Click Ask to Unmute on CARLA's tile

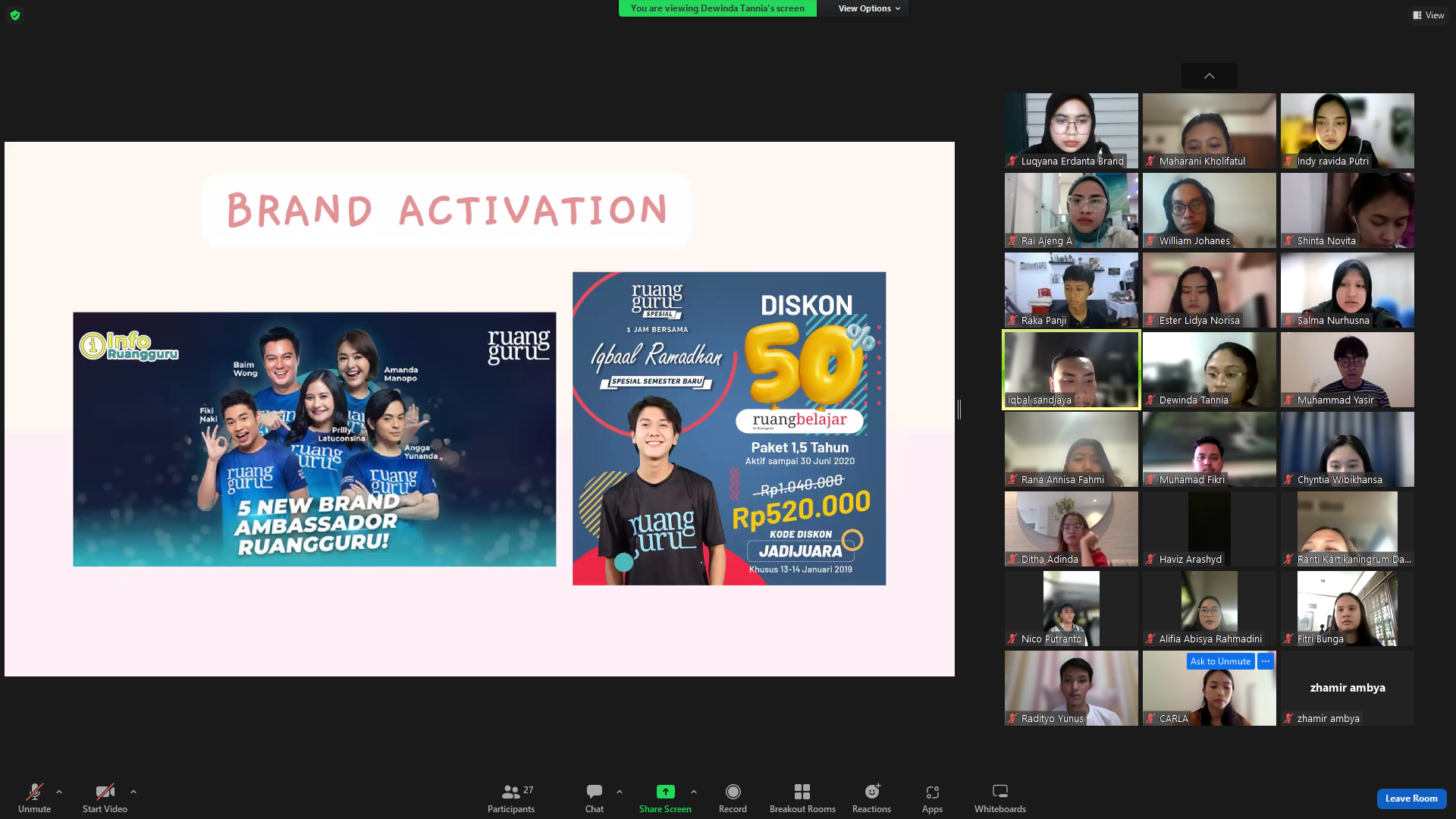[x=1220, y=661]
